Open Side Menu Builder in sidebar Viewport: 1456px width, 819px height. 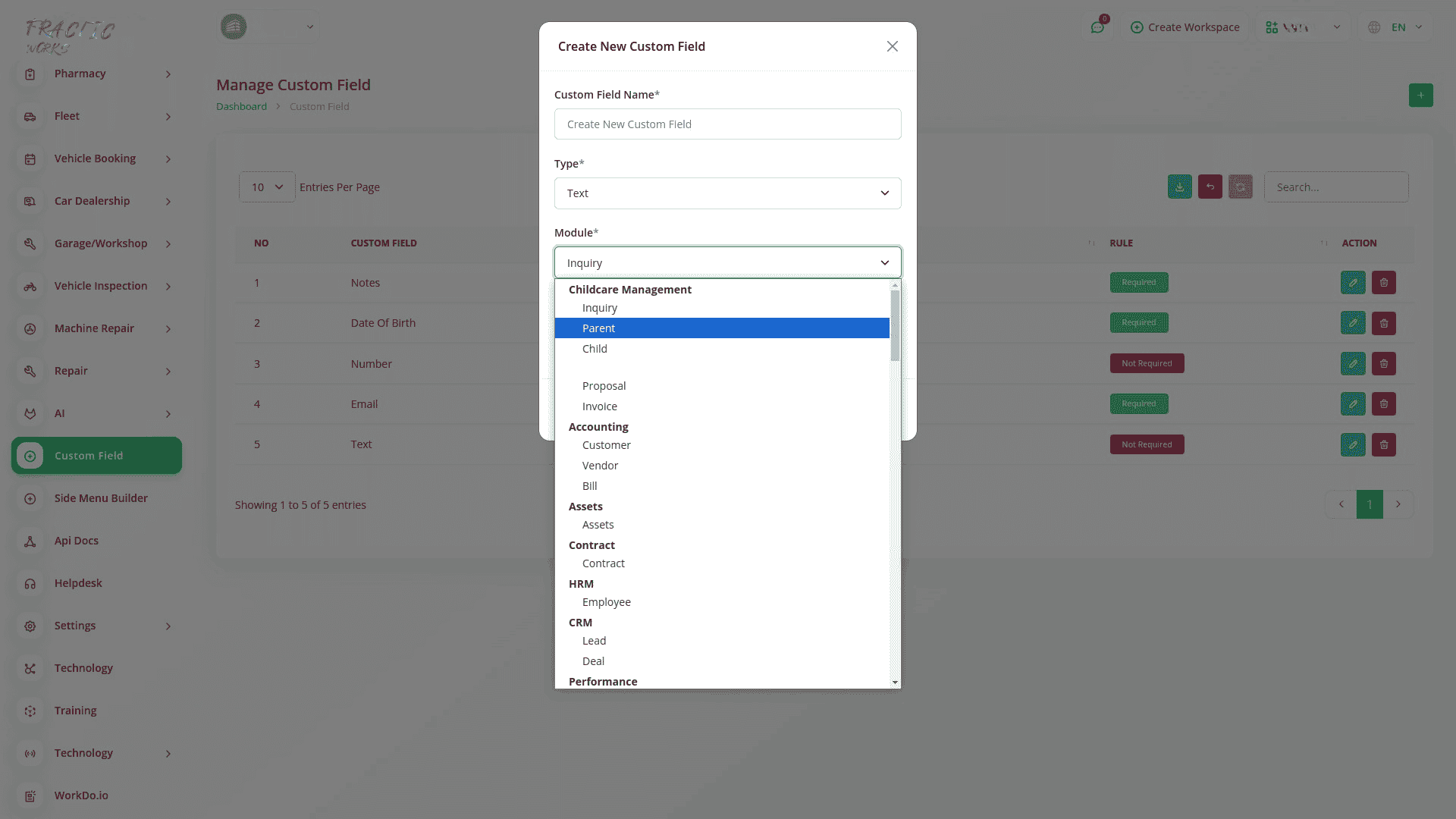[x=101, y=498]
